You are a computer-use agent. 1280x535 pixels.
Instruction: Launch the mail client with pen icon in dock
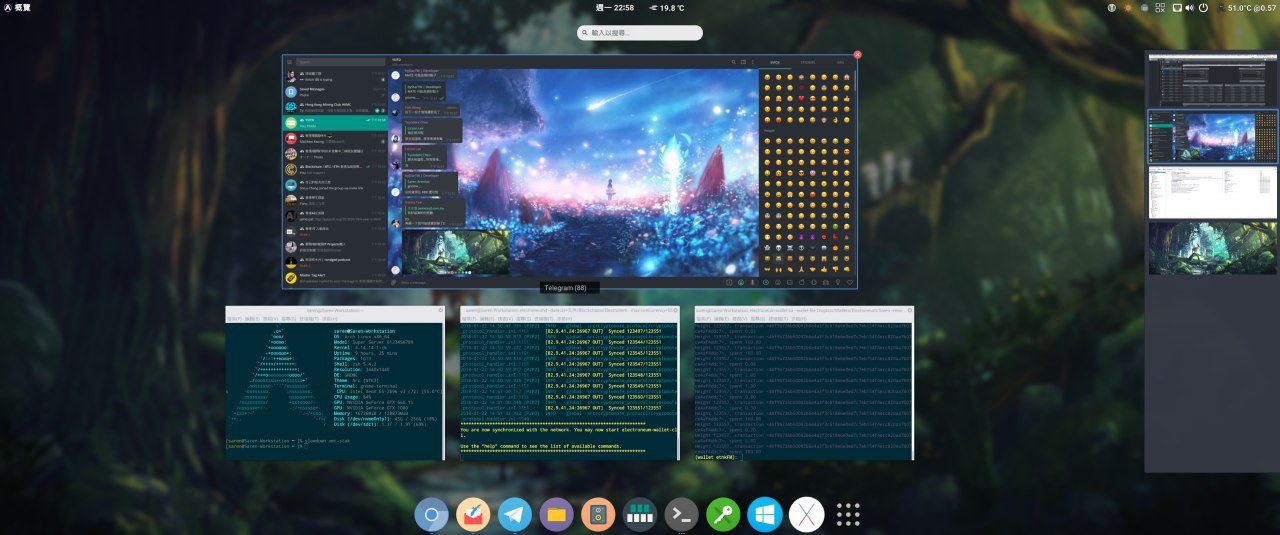coord(473,515)
